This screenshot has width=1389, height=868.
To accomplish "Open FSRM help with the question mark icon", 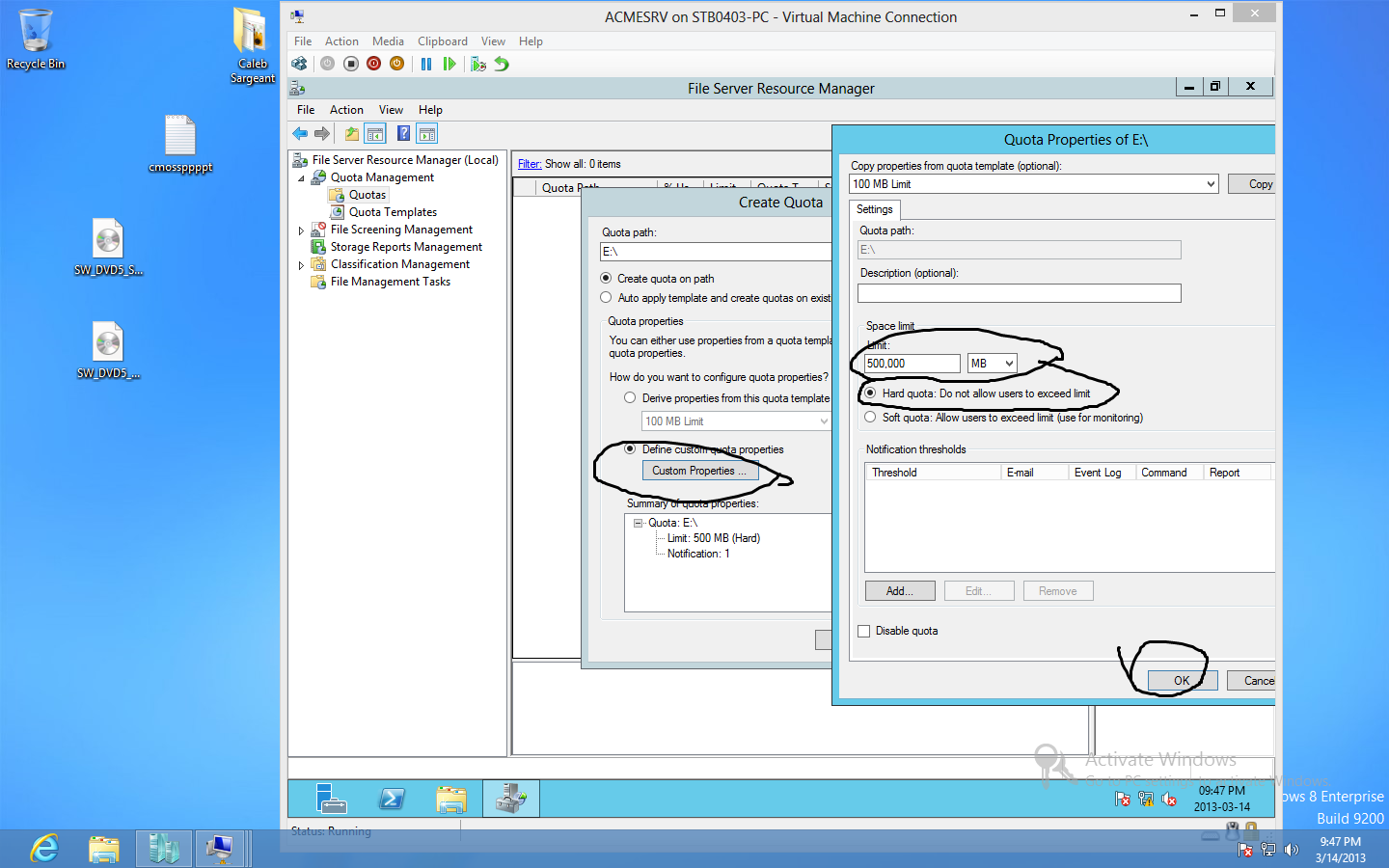I will pyautogui.click(x=403, y=134).
